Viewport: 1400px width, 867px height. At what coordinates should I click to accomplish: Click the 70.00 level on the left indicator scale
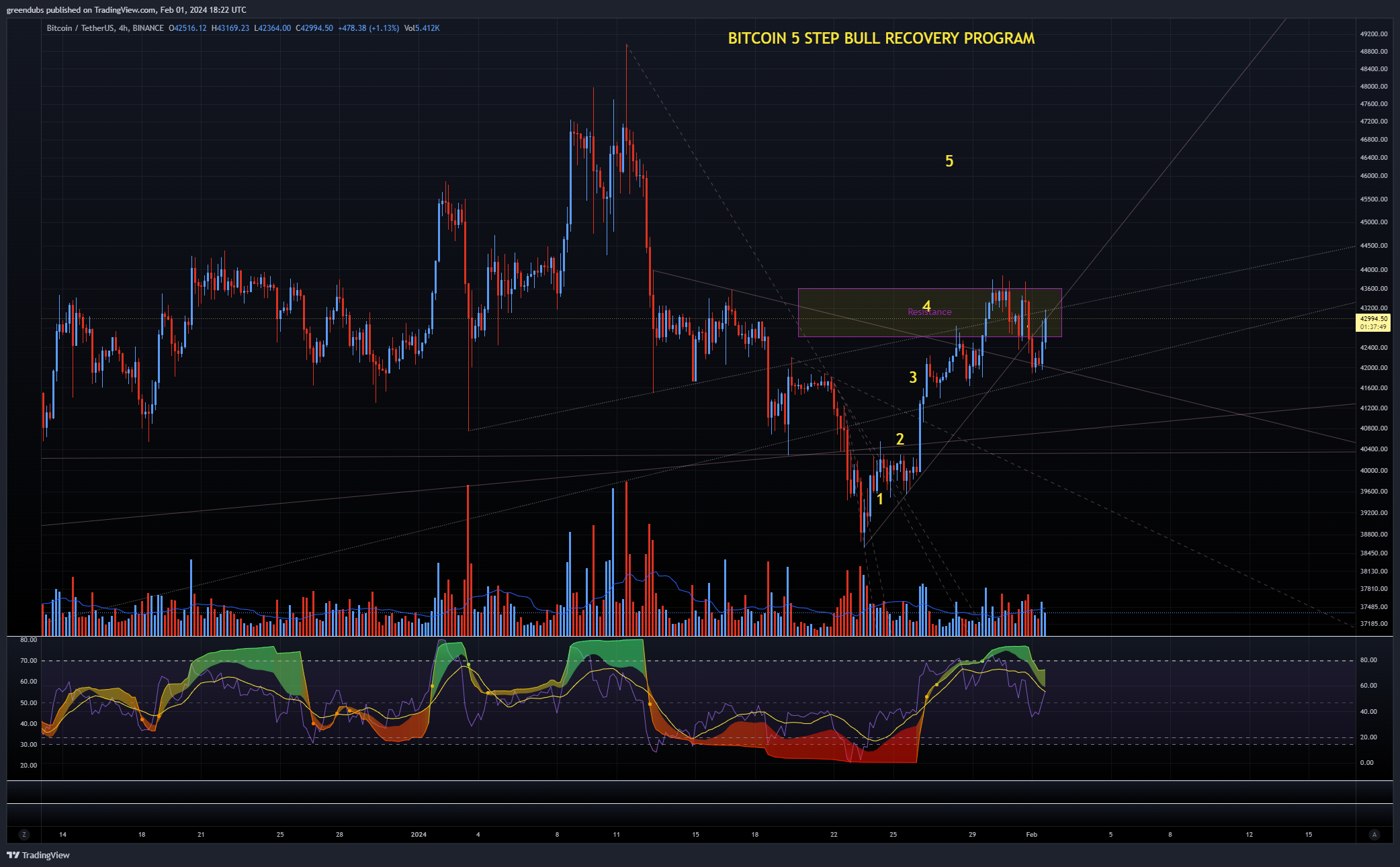[28, 661]
